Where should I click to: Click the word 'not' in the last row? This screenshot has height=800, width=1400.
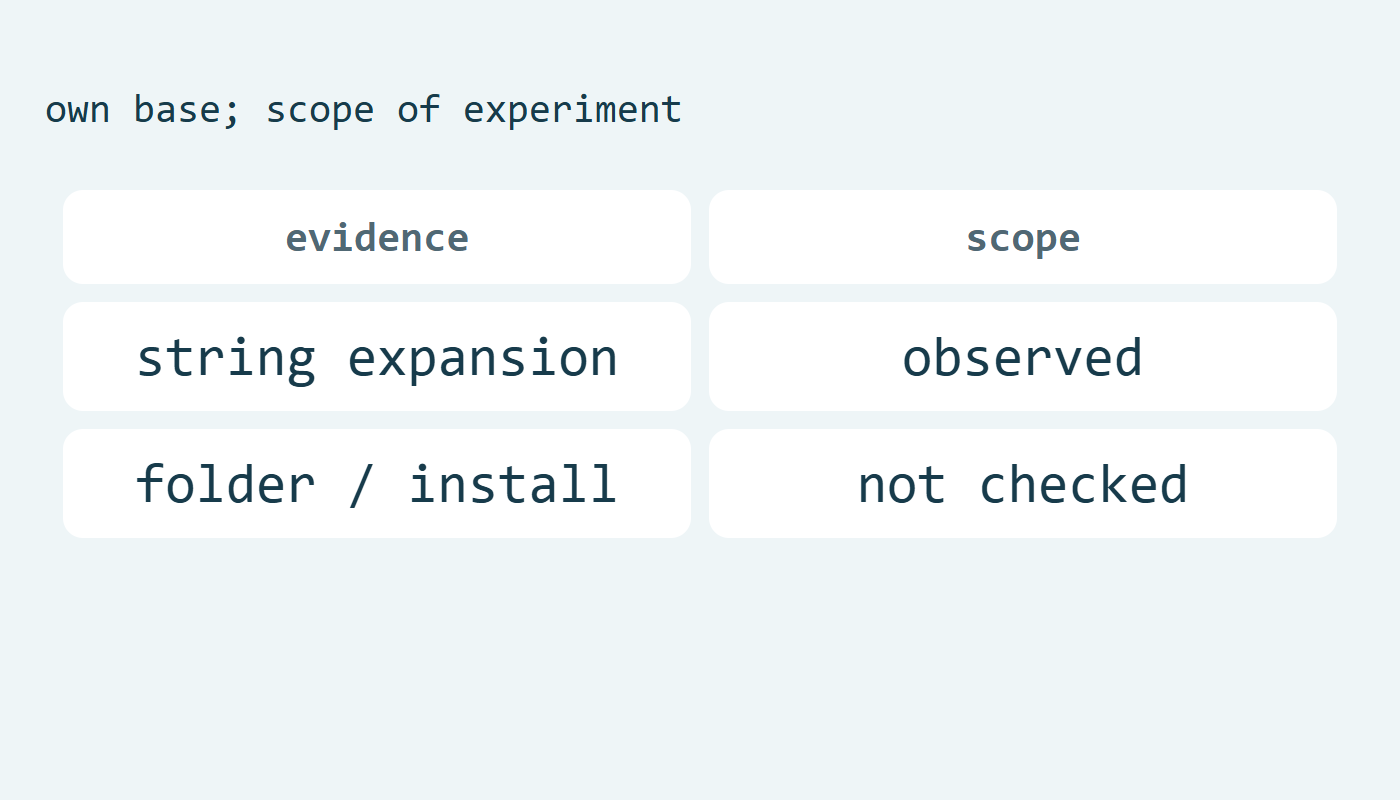coord(902,485)
